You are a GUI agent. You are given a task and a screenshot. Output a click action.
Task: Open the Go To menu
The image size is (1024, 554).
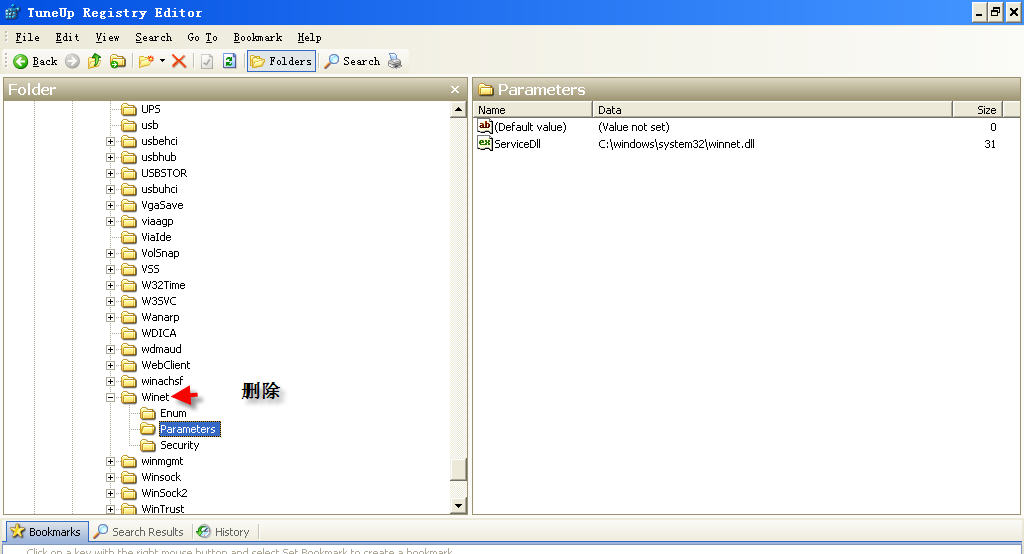[202, 37]
